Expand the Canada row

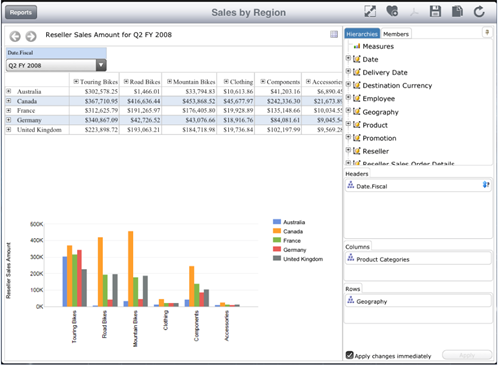[9, 101]
